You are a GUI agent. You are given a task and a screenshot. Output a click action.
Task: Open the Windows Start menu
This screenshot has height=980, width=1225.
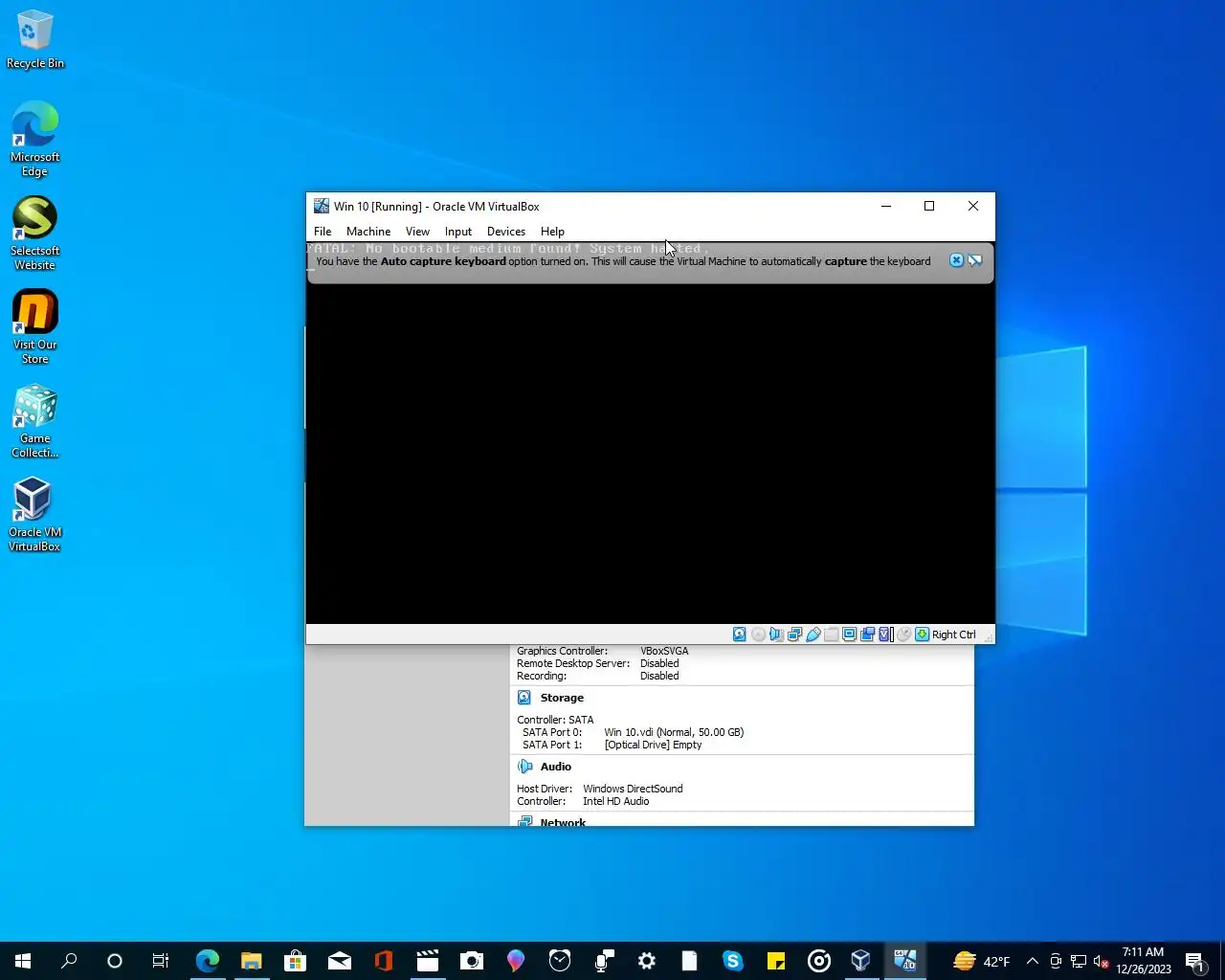coord(23,961)
